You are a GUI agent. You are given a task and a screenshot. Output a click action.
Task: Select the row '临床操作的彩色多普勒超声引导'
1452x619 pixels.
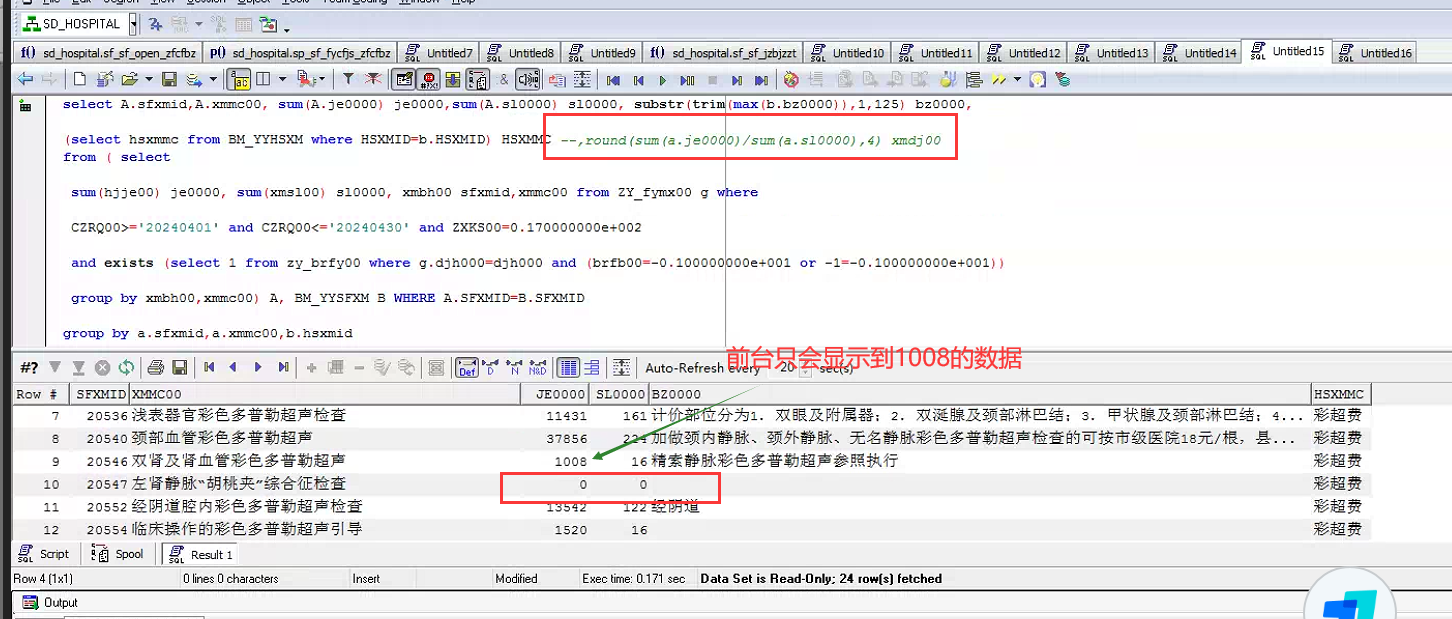(x=690, y=530)
